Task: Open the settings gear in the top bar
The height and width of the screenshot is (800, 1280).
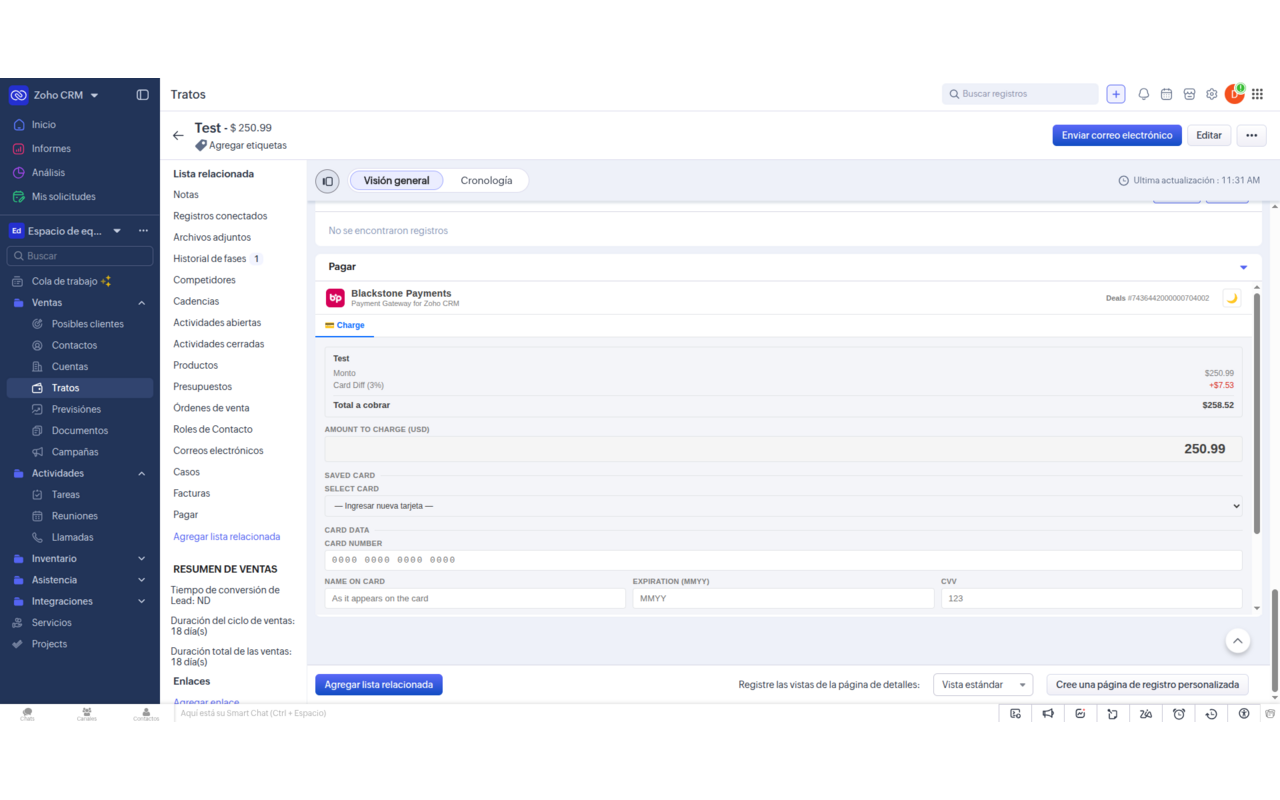Action: [x=1211, y=94]
